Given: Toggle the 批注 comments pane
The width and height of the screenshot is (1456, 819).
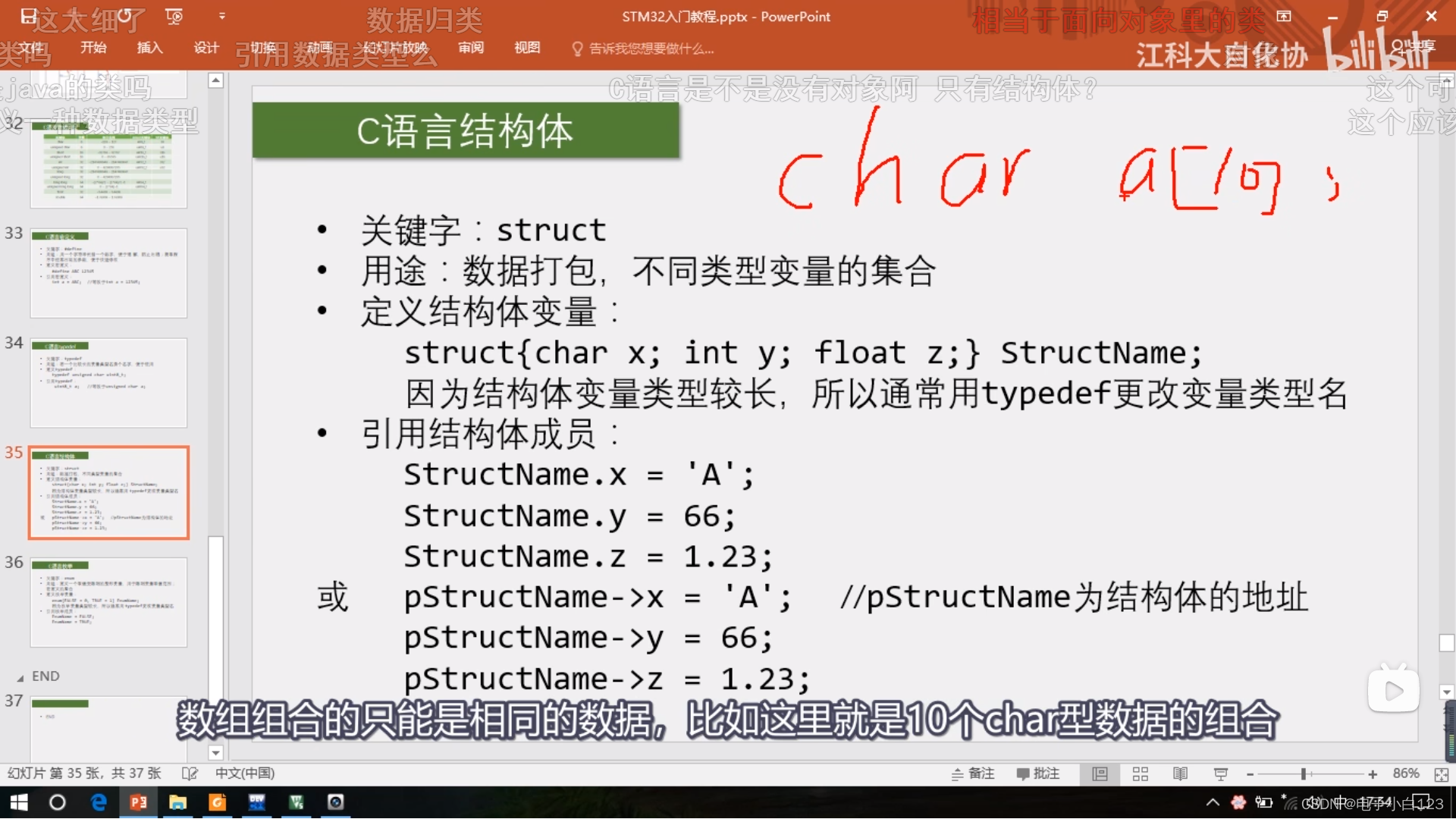Looking at the screenshot, I should [x=1037, y=773].
